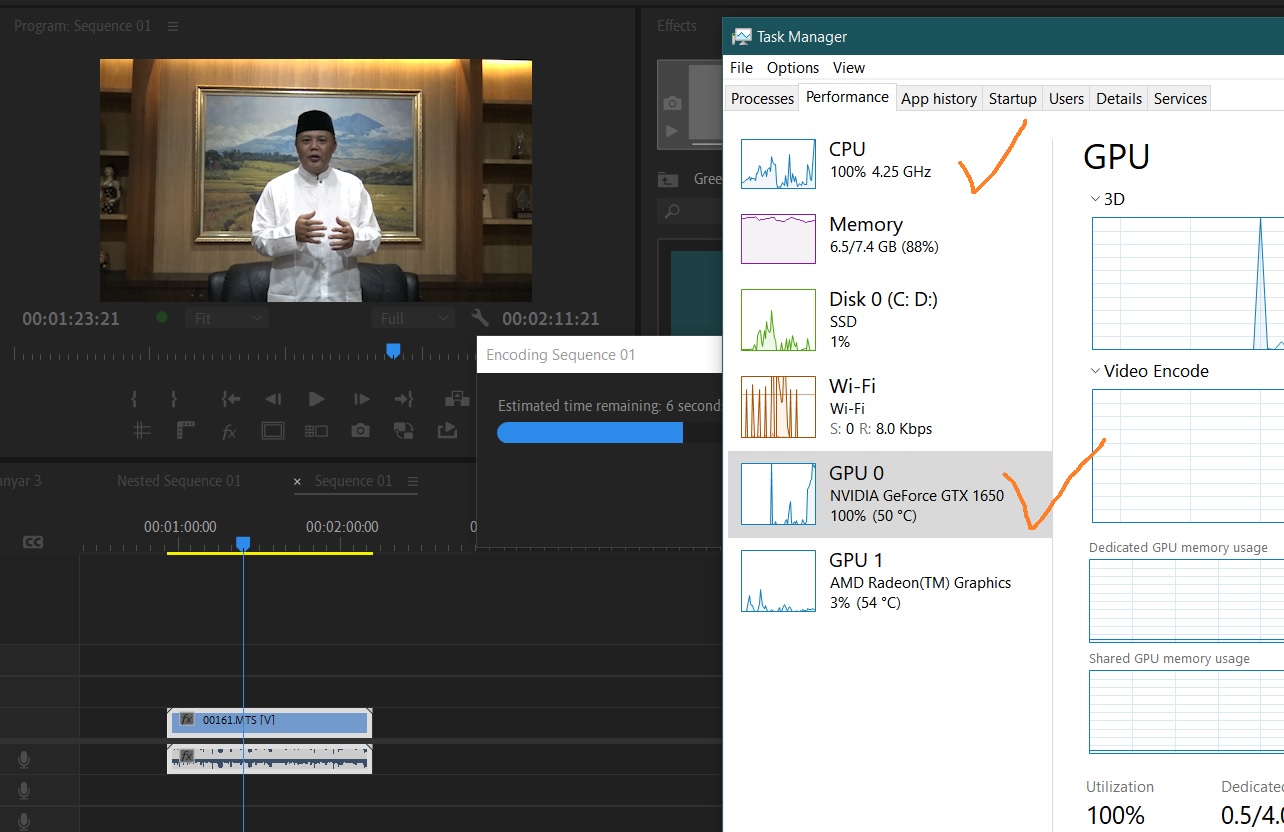The height and width of the screenshot is (832, 1284).
Task: Click the Program monitor playhead marker
Action: [393, 350]
